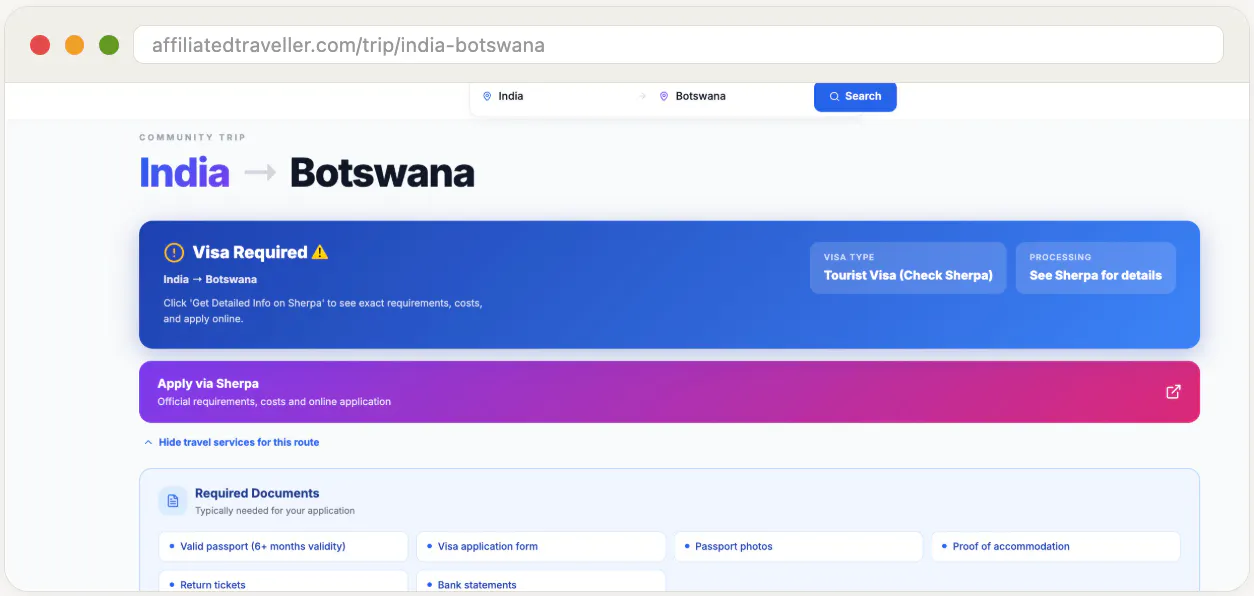
Task: Click the arrow between origin and destination fields
Action: (642, 97)
